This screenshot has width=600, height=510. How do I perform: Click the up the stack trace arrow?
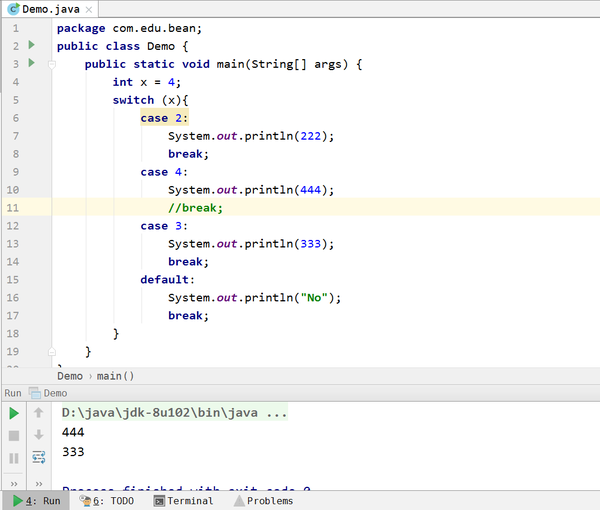pos(39,413)
